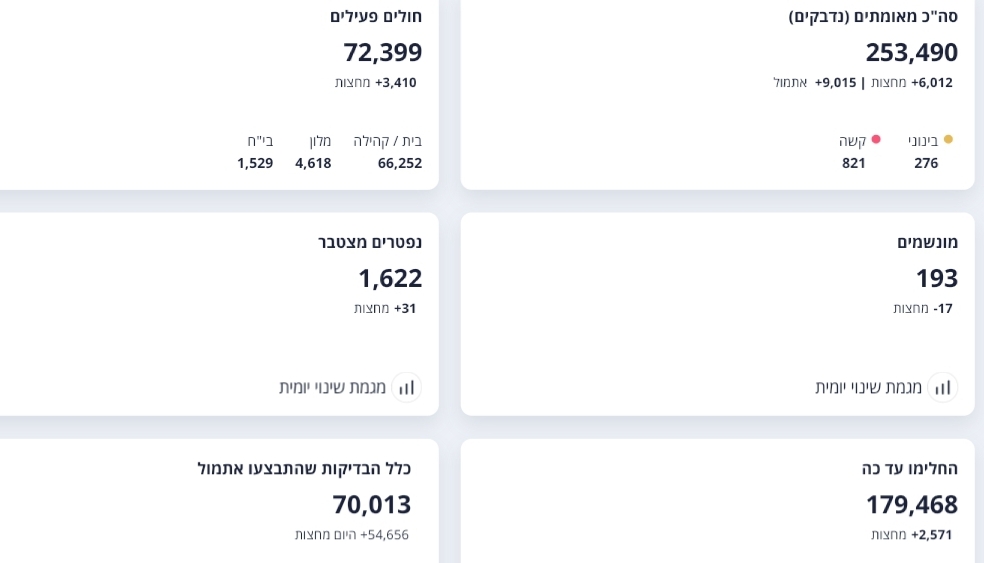The width and height of the screenshot is (984, 563).
Task: Click the daily trend chart icon in מונשמים card
Action: pos(942,387)
